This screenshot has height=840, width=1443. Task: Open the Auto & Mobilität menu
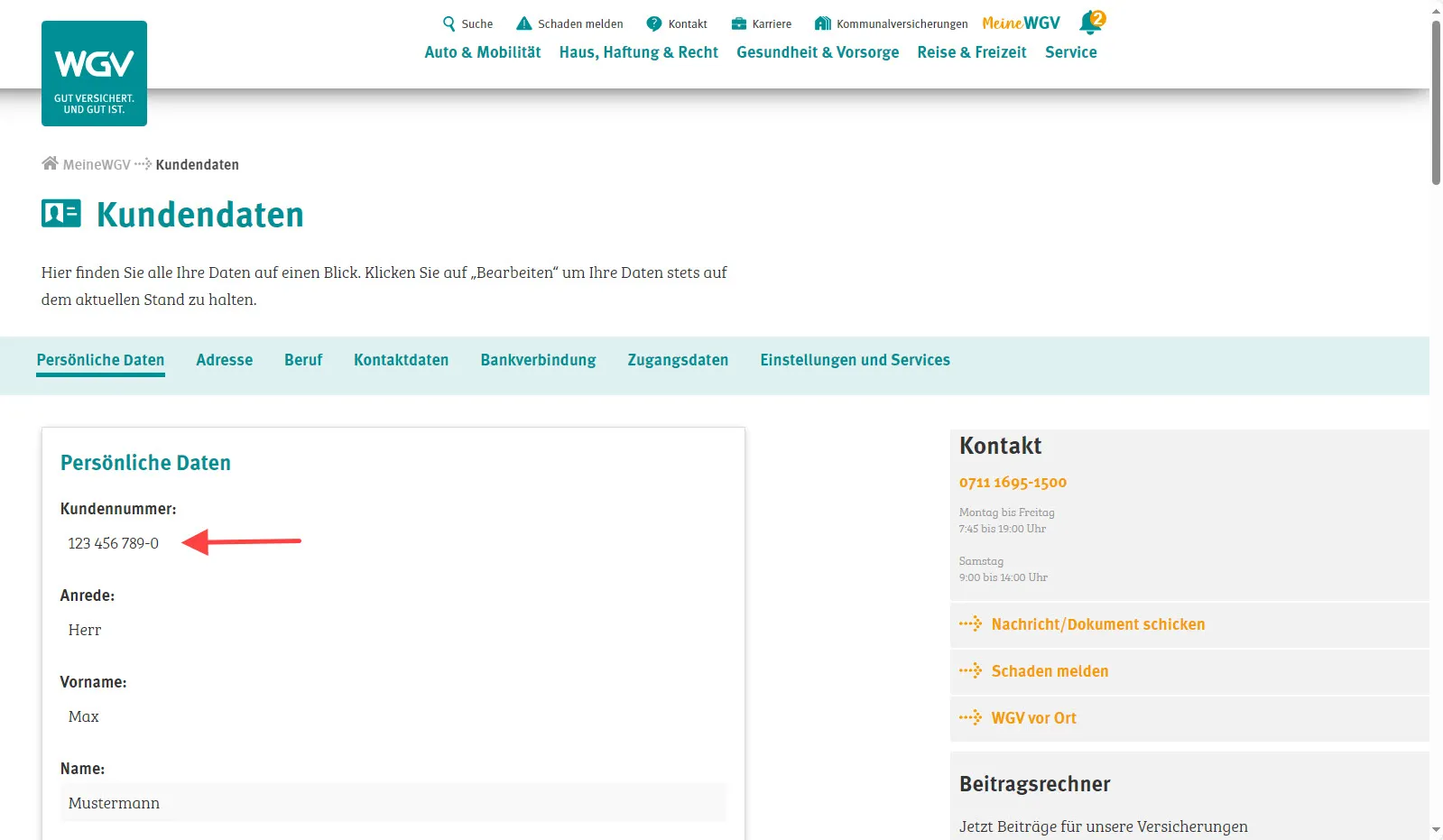pos(482,52)
